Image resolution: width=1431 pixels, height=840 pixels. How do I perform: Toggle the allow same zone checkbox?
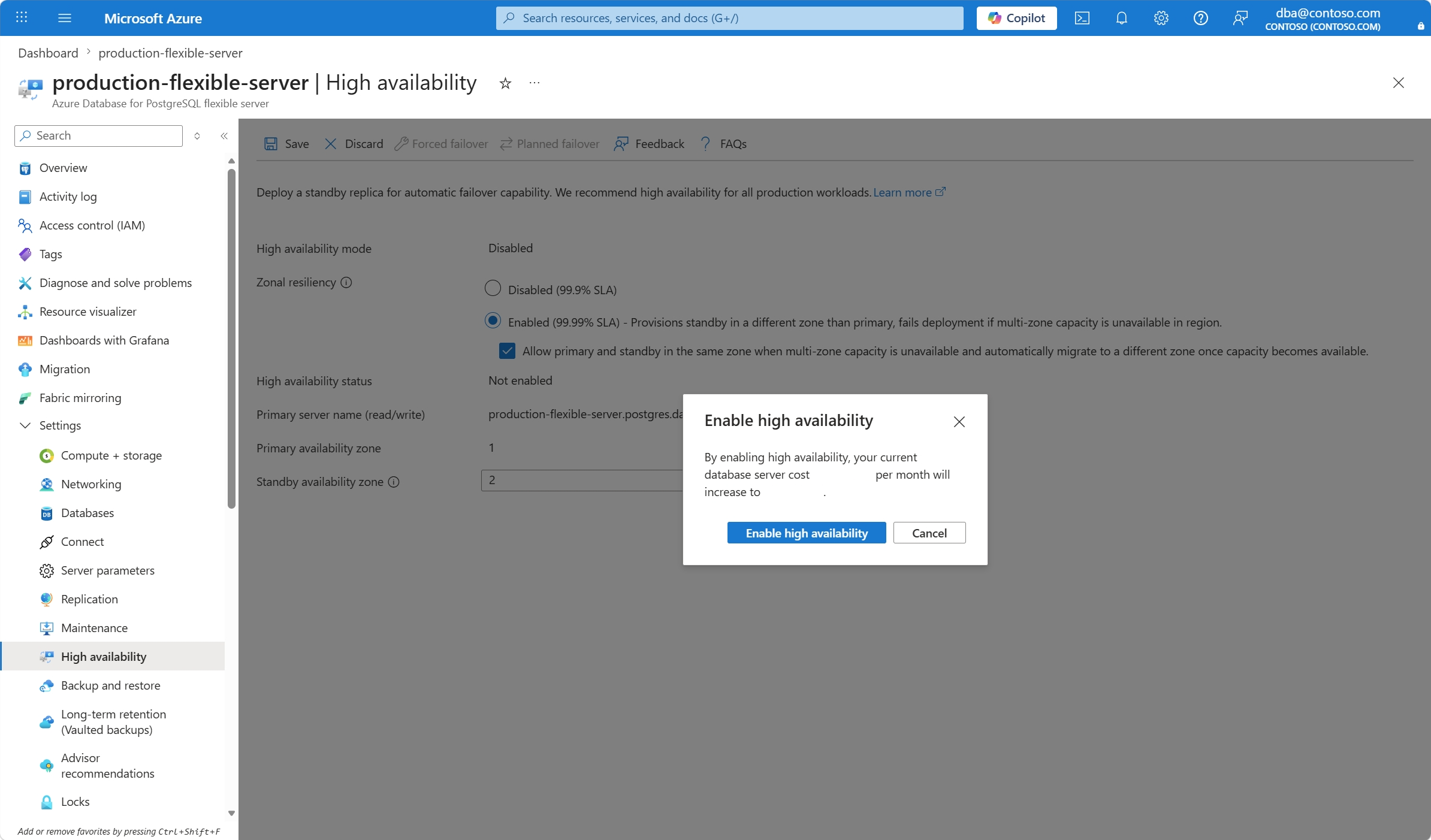point(507,351)
